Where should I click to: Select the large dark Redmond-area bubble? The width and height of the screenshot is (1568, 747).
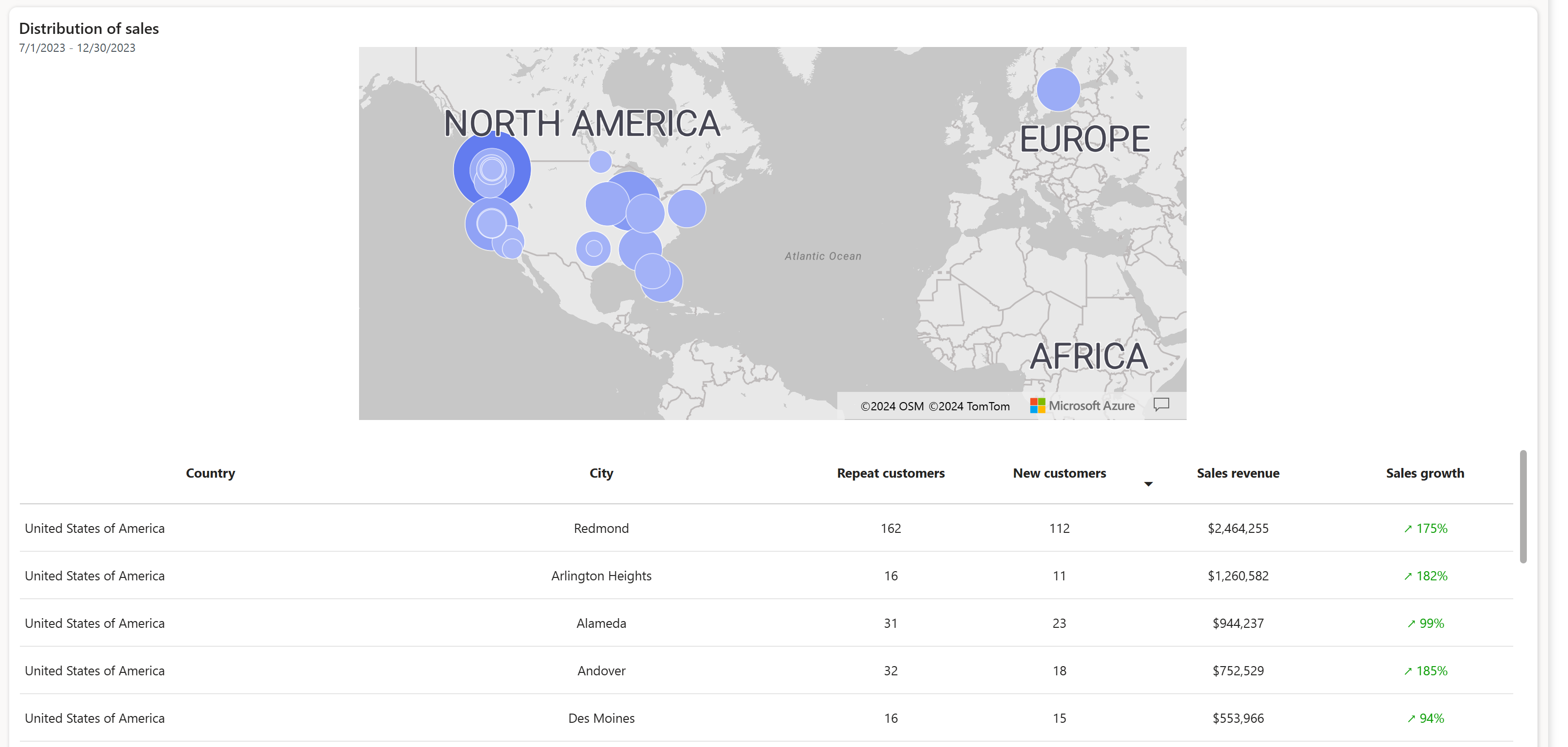(492, 169)
